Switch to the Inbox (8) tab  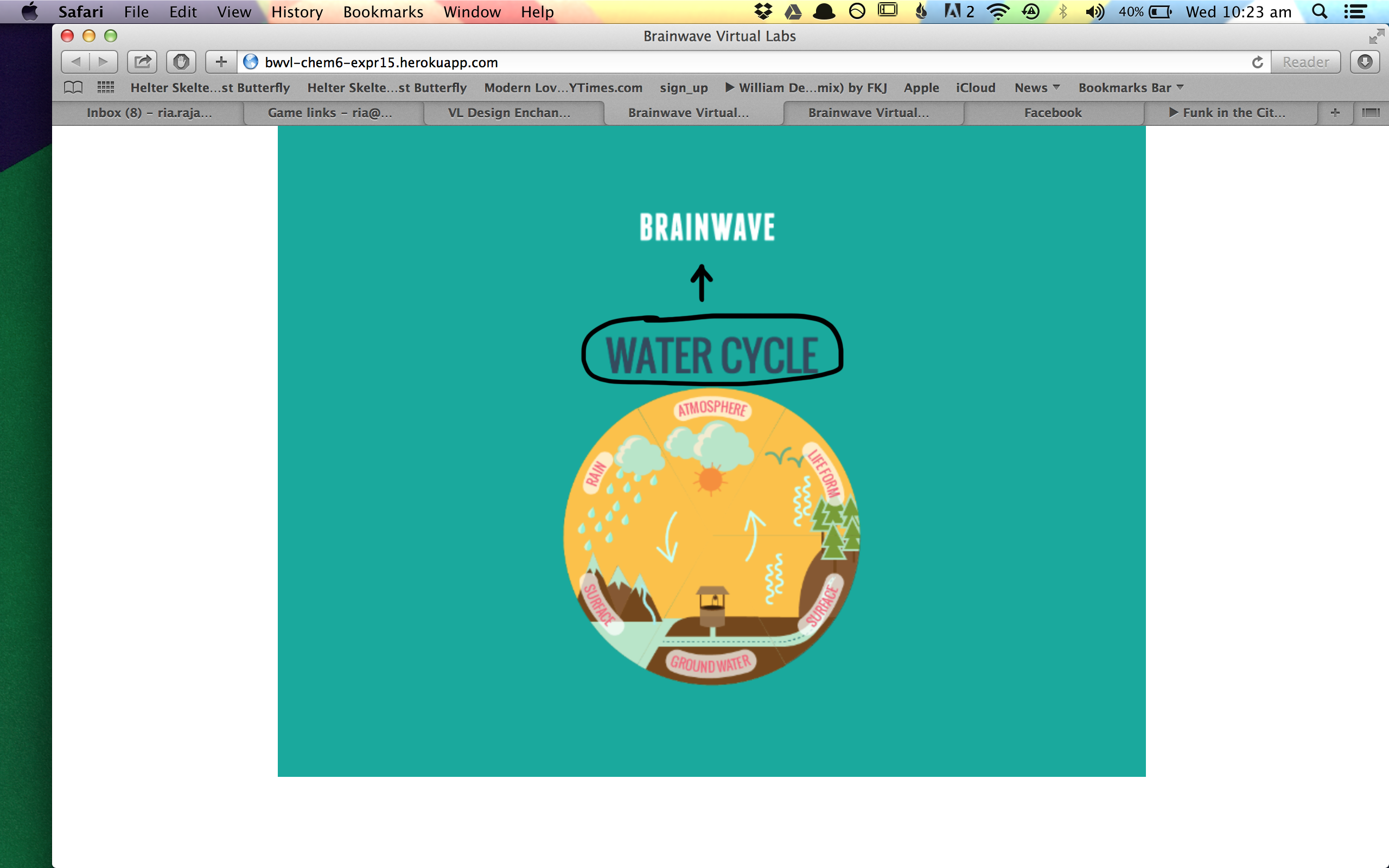coord(149,112)
